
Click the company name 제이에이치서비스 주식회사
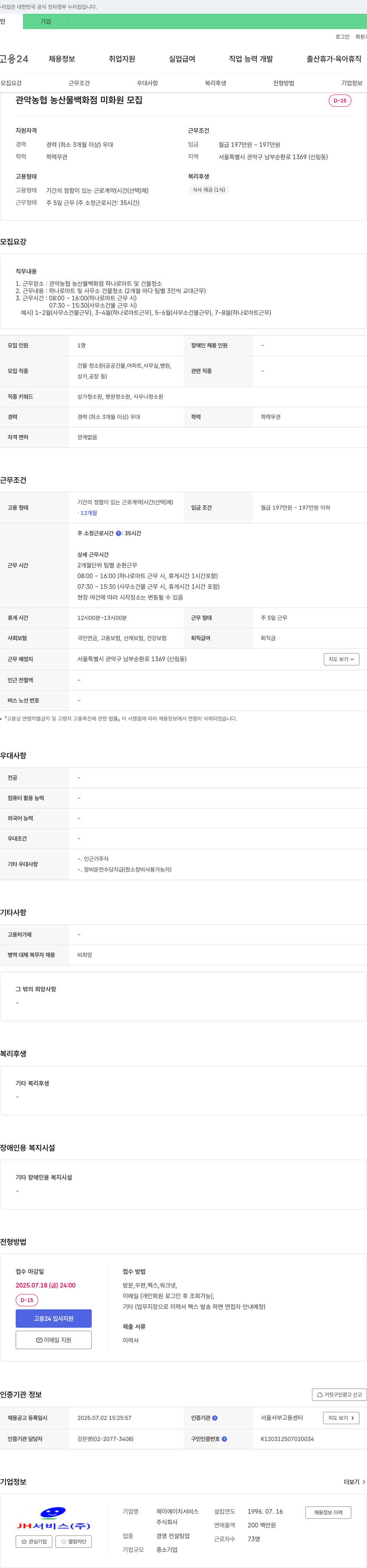[x=177, y=1517]
